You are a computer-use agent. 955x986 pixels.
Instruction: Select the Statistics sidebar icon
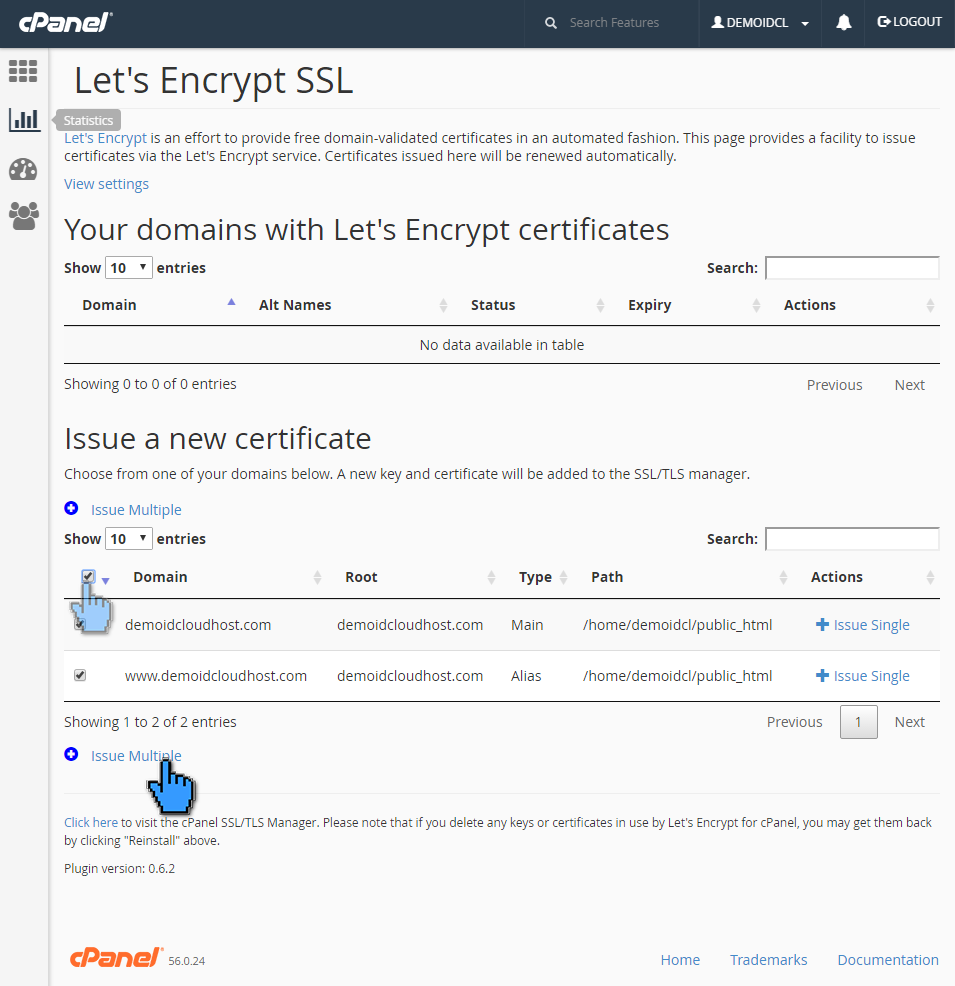point(22,119)
